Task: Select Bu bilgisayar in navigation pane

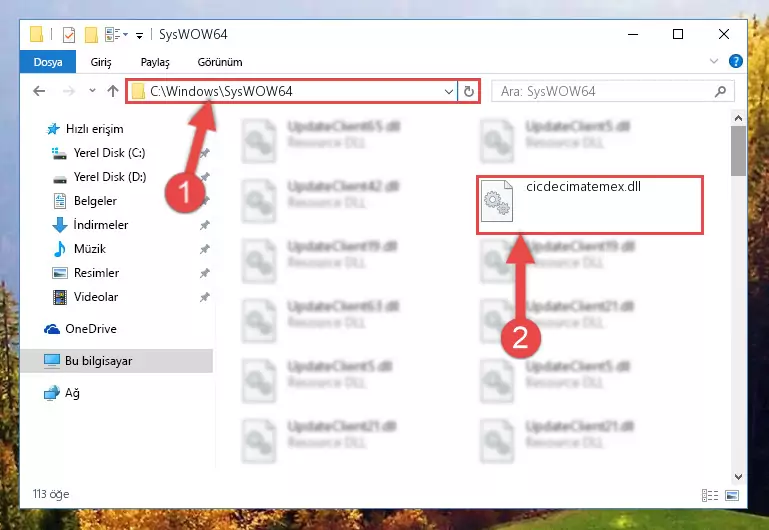Action: (116, 361)
